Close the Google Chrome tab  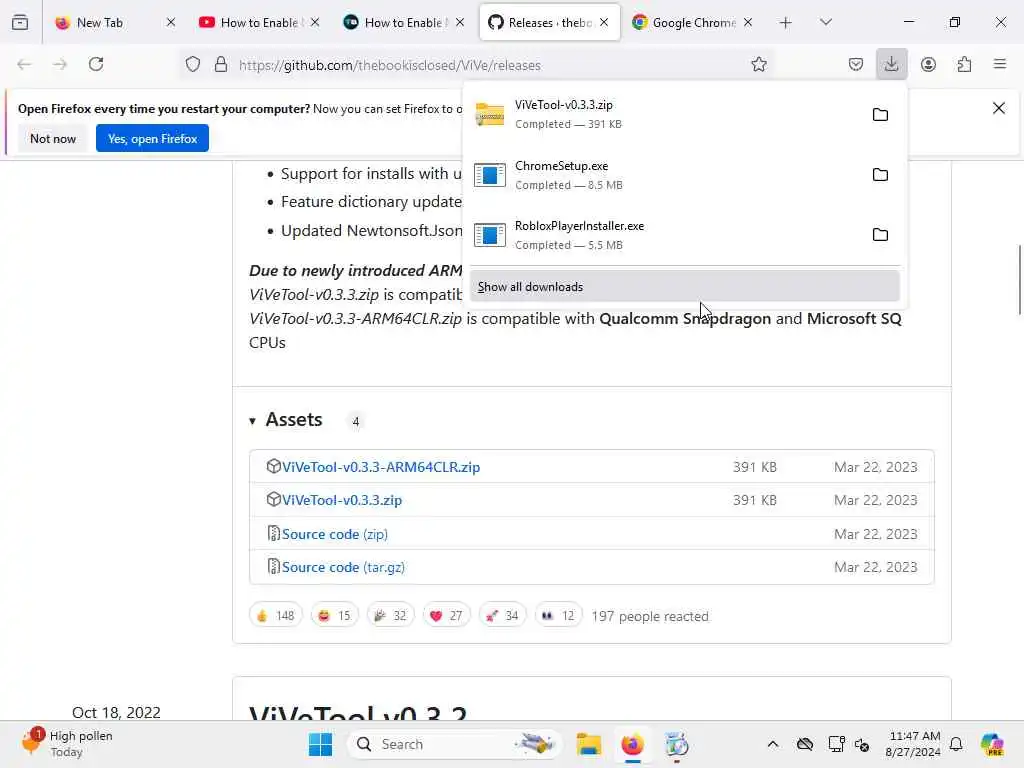pyautogui.click(x=748, y=22)
